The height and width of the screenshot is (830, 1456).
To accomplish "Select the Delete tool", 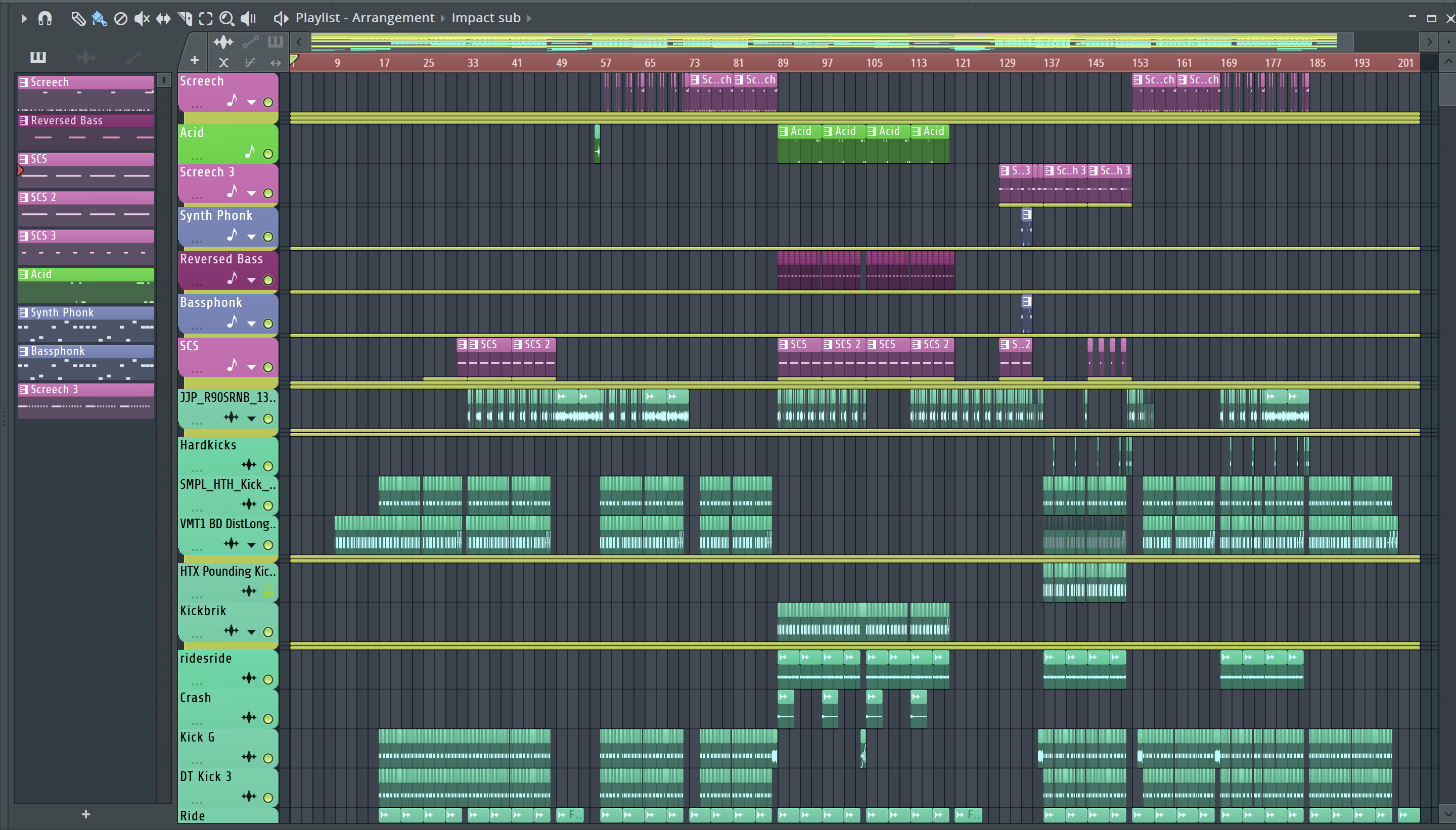I will pos(120,18).
